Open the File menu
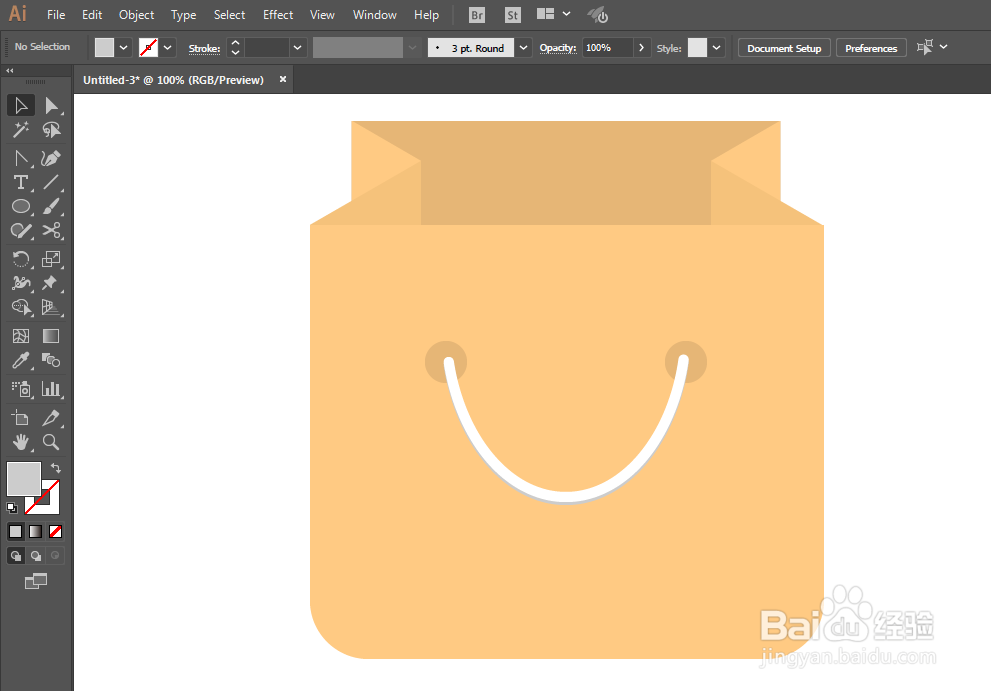Screen dimensions: 991x691 [x=56, y=15]
